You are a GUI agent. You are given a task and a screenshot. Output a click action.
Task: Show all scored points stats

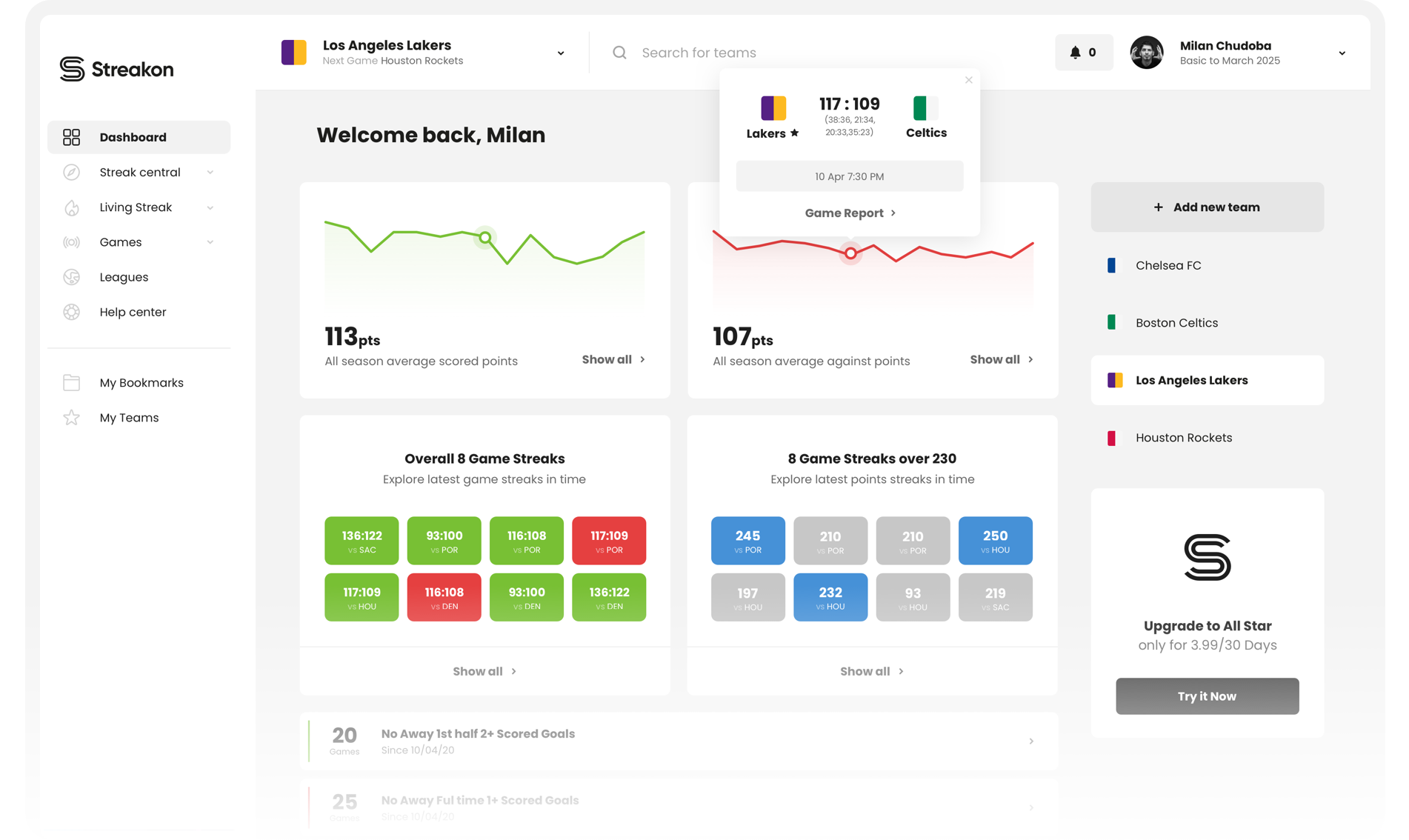[613, 359]
